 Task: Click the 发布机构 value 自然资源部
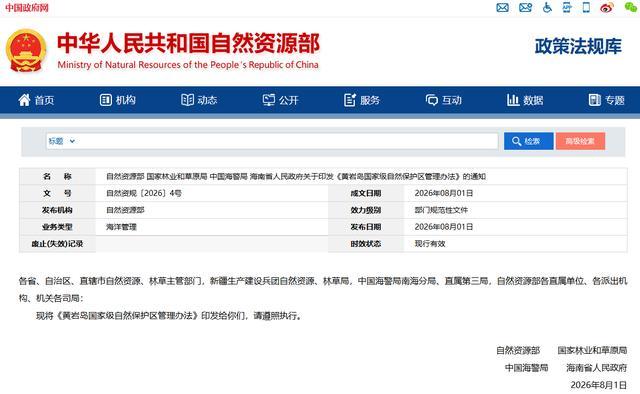click(125, 210)
